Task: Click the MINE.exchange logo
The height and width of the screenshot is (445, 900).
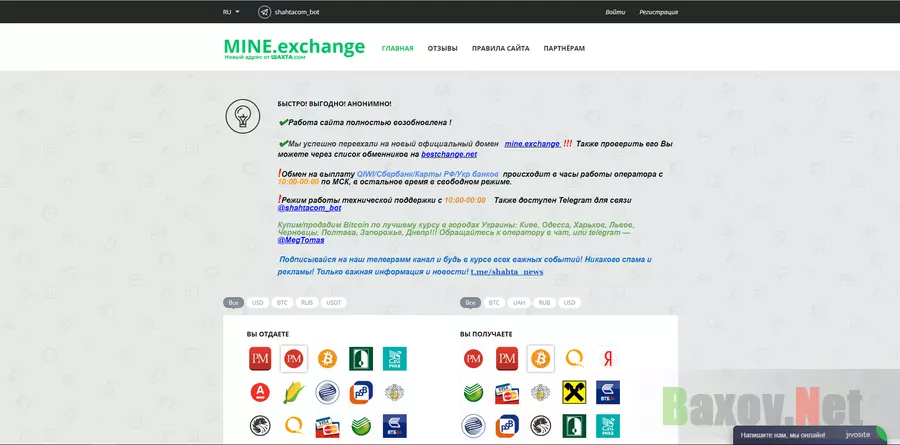Action: 294,48
